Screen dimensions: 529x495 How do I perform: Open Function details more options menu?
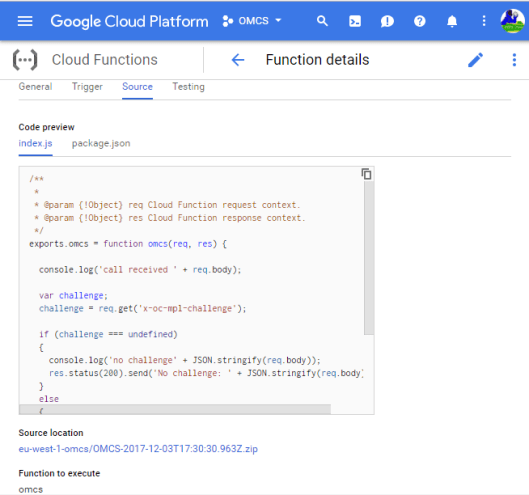point(514,60)
